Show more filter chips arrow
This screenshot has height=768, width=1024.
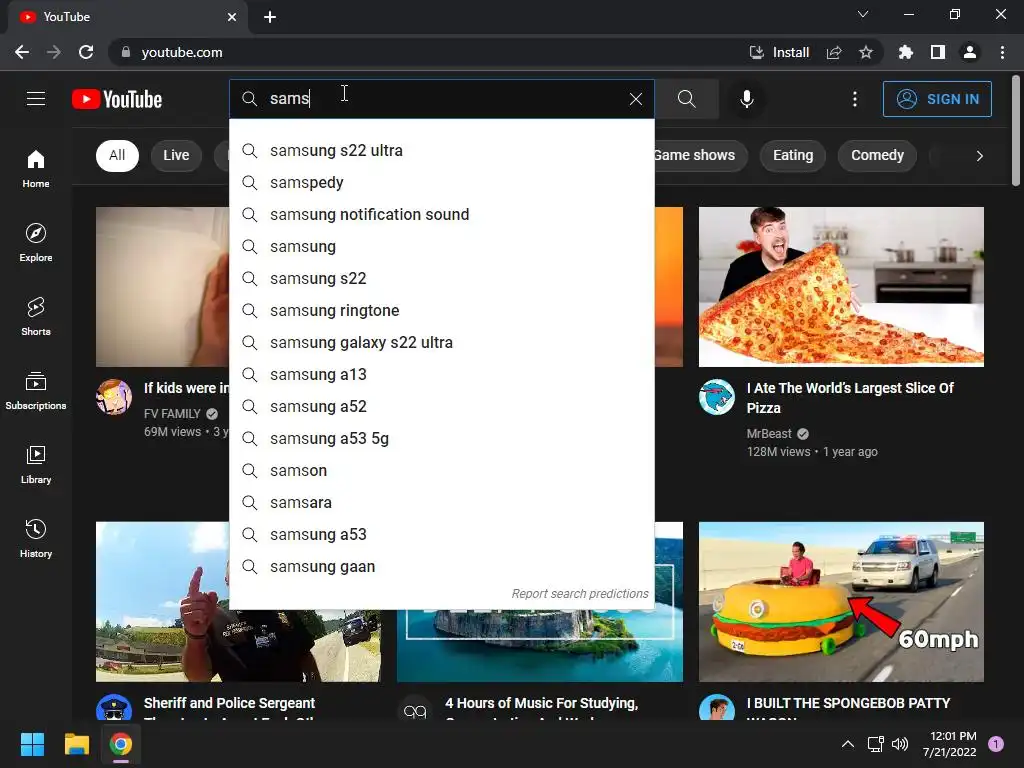tap(979, 155)
